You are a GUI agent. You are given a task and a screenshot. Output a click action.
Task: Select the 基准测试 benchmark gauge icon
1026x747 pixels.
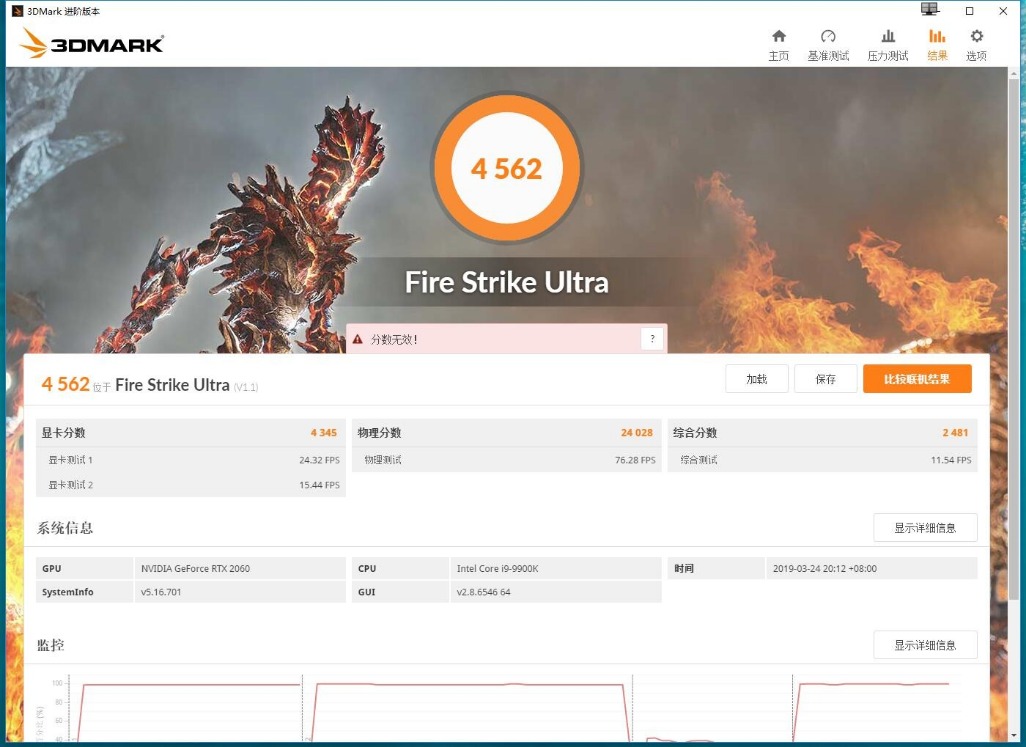pos(828,43)
